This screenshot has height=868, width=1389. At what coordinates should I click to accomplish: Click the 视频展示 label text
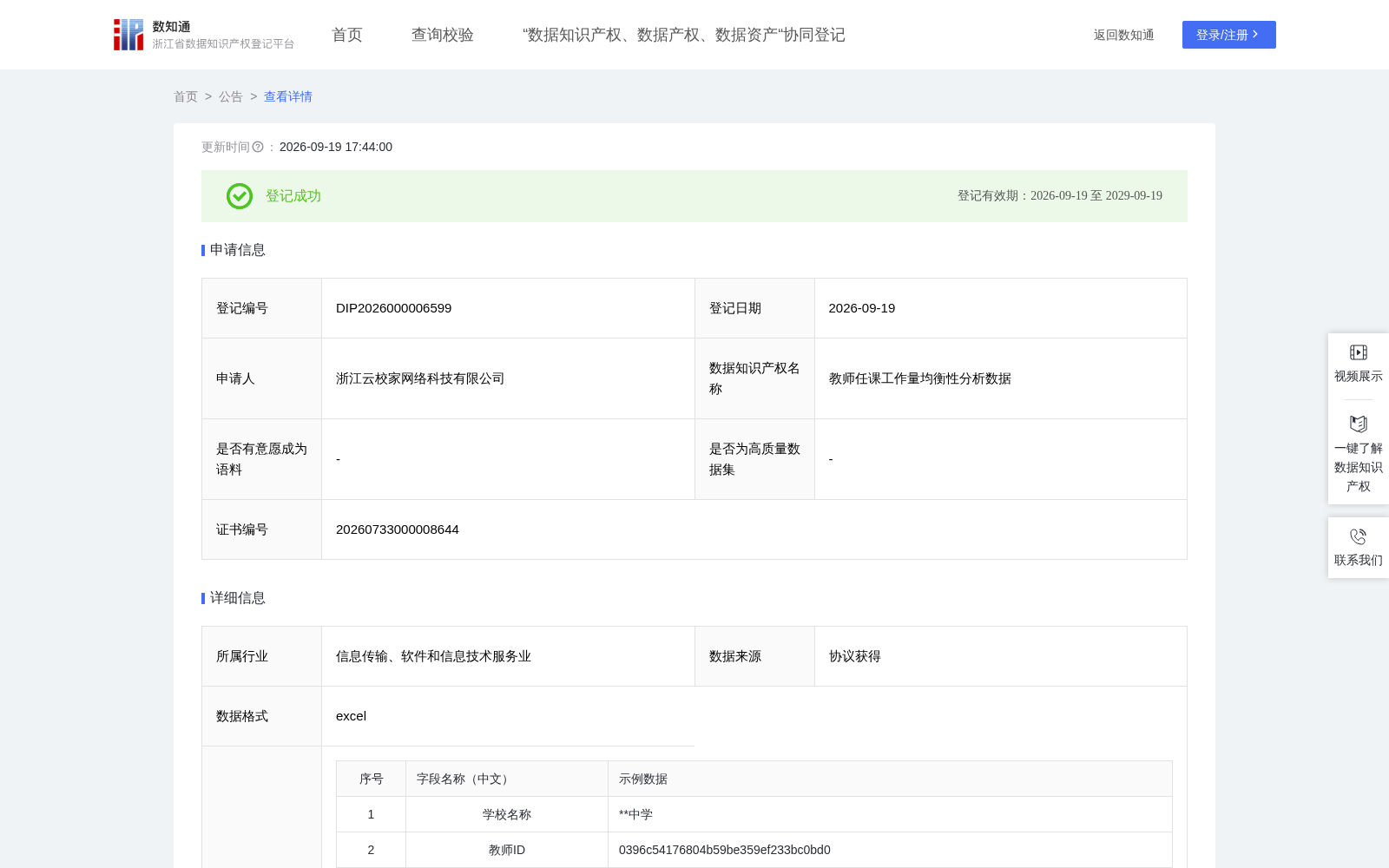pyautogui.click(x=1359, y=376)
